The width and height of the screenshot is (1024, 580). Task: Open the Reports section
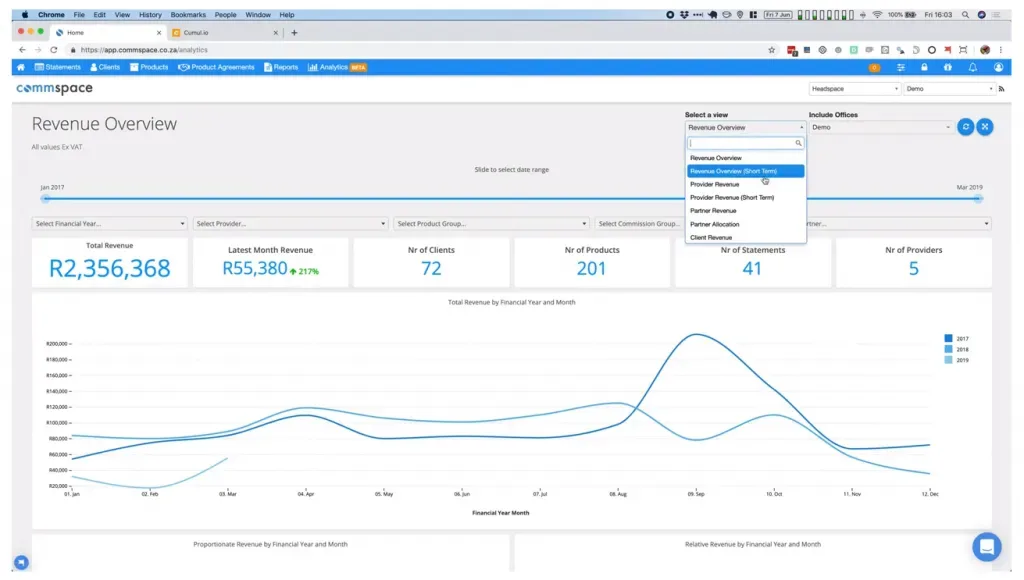pyautogui.click(x=281, y=67)
